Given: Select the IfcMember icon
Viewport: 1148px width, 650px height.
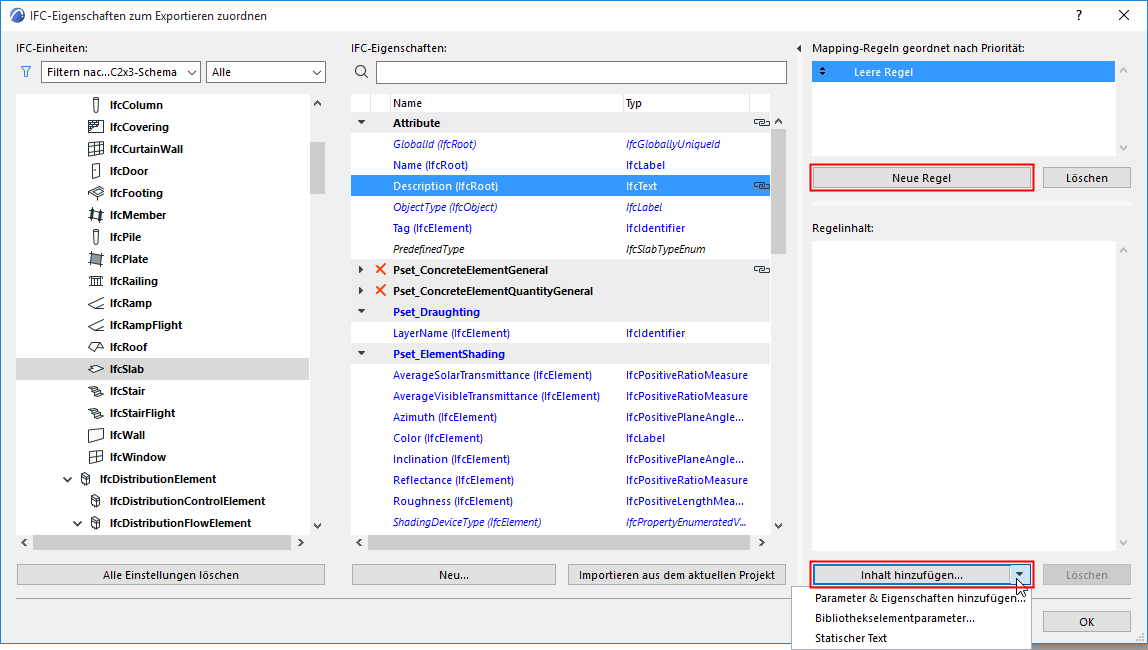Looking at the screenshot, I should click(x=96, y=214).
